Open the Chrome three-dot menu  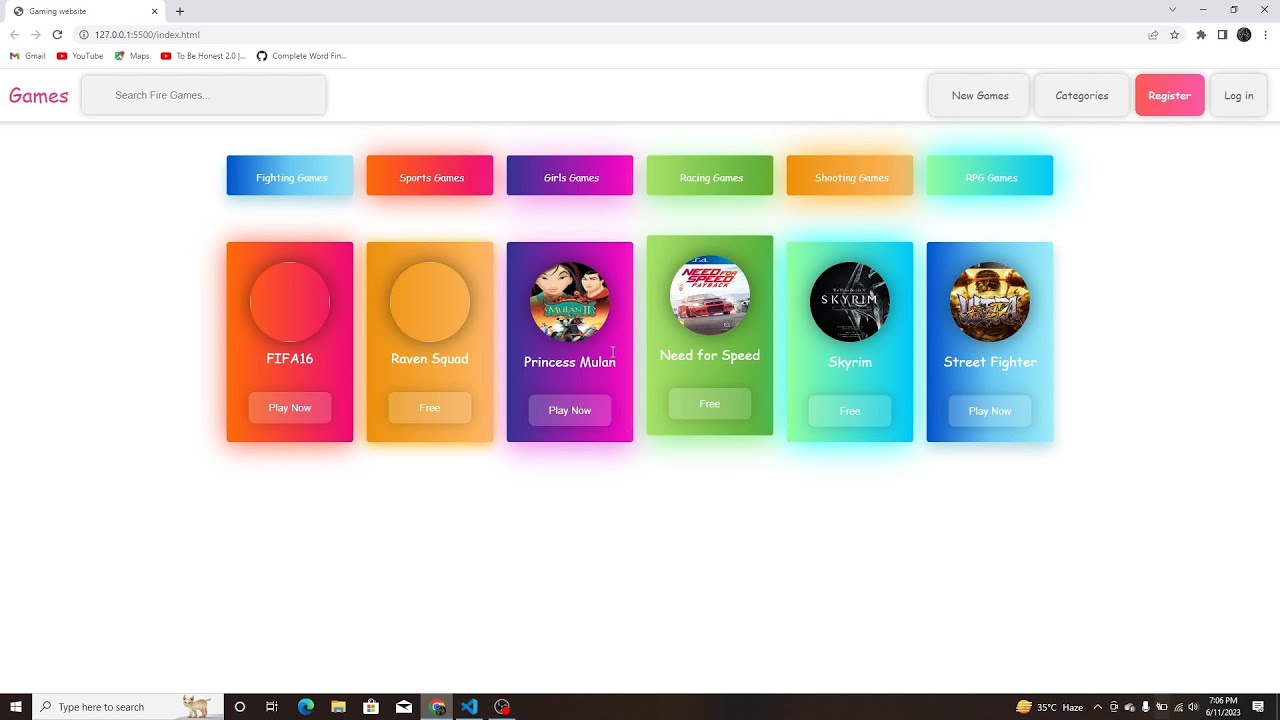(1266, 34)
